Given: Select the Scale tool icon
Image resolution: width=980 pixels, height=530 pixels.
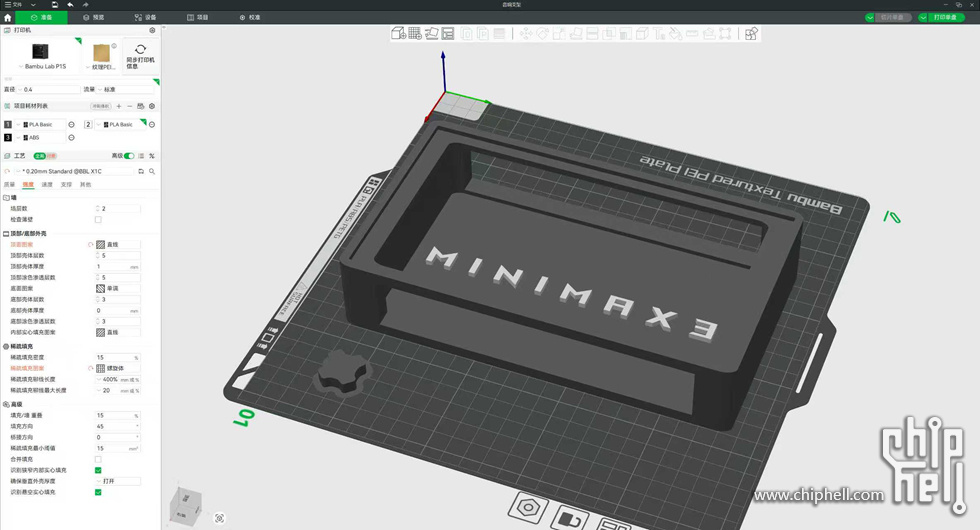Looking at the screenshot, I should click(x=559, y=33).
